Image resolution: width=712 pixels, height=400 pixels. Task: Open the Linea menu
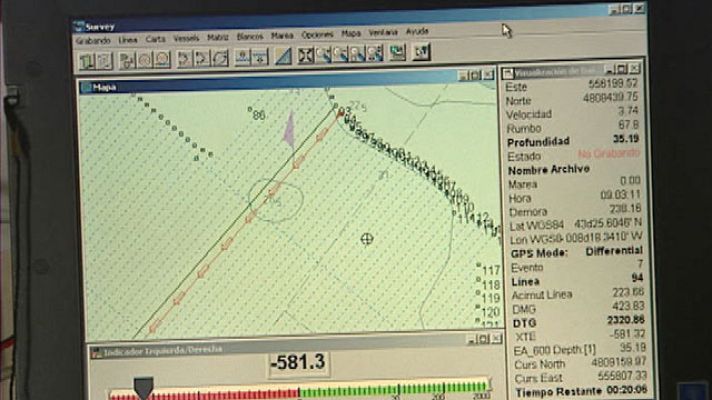(x=128, y=40)
